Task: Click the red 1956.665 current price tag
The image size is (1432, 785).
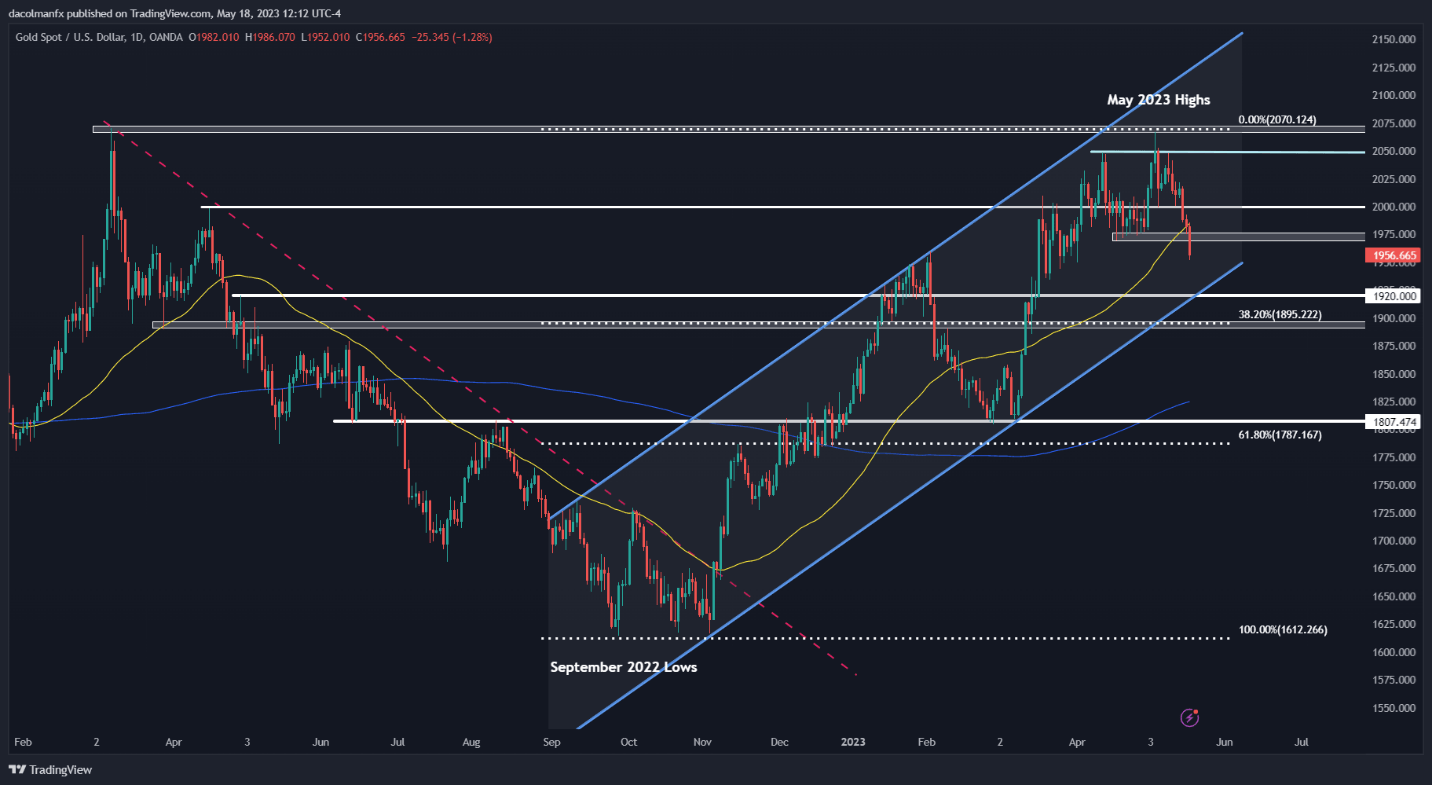Action: 1391,256
